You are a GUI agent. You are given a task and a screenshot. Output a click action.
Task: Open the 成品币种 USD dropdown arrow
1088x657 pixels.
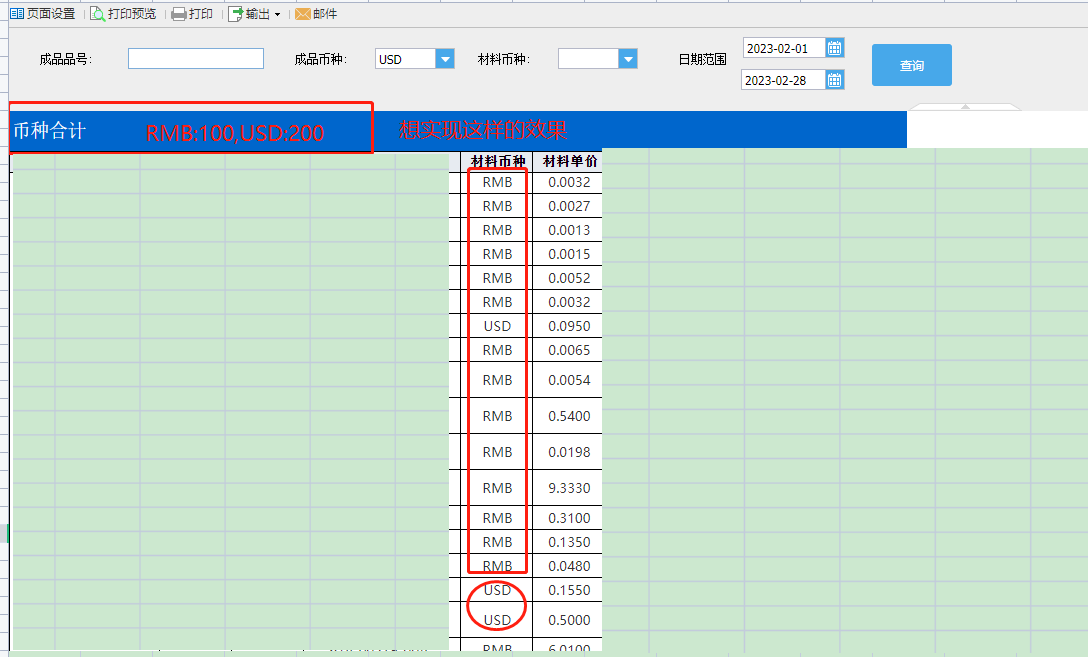pyautogui.click(x=445, y=59)
